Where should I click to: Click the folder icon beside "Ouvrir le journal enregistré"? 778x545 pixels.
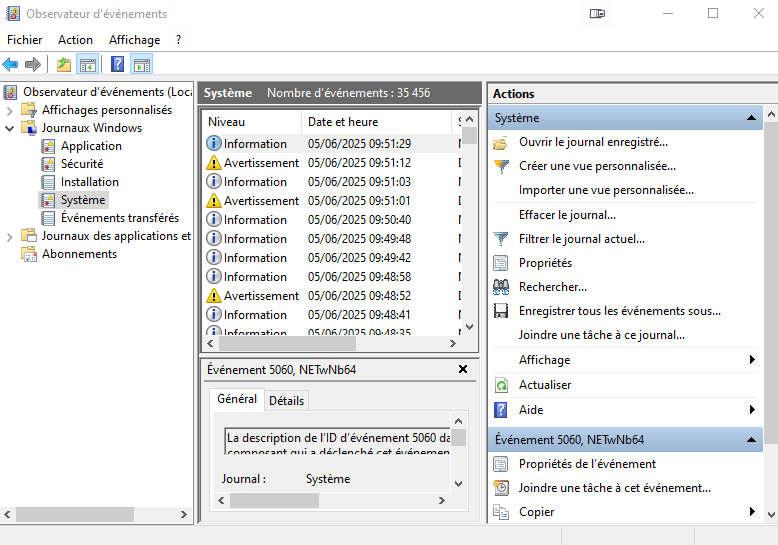pos(501,143)
